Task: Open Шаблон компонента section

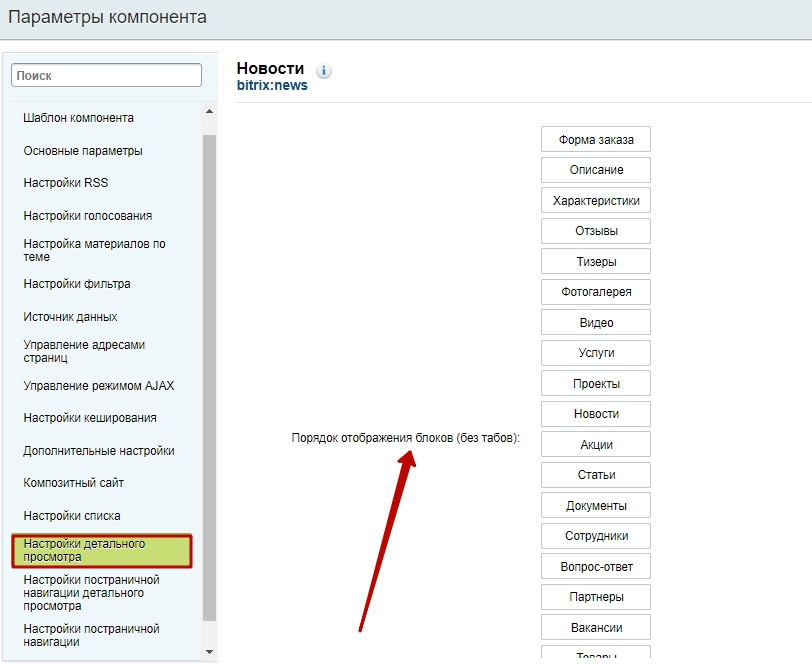Action: [x=78, y=118]
